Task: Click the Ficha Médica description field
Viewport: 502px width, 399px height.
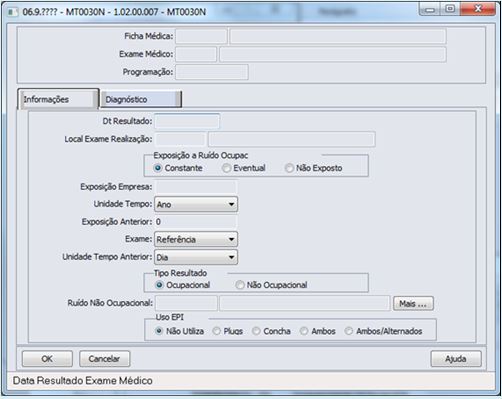Action: coord(338,36)
